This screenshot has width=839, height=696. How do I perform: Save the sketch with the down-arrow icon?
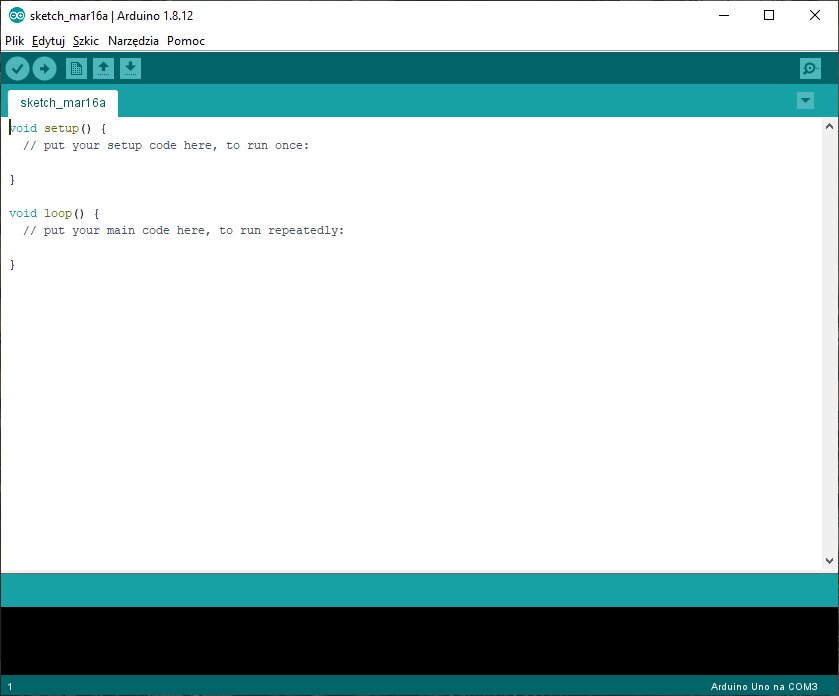(130, 68)
